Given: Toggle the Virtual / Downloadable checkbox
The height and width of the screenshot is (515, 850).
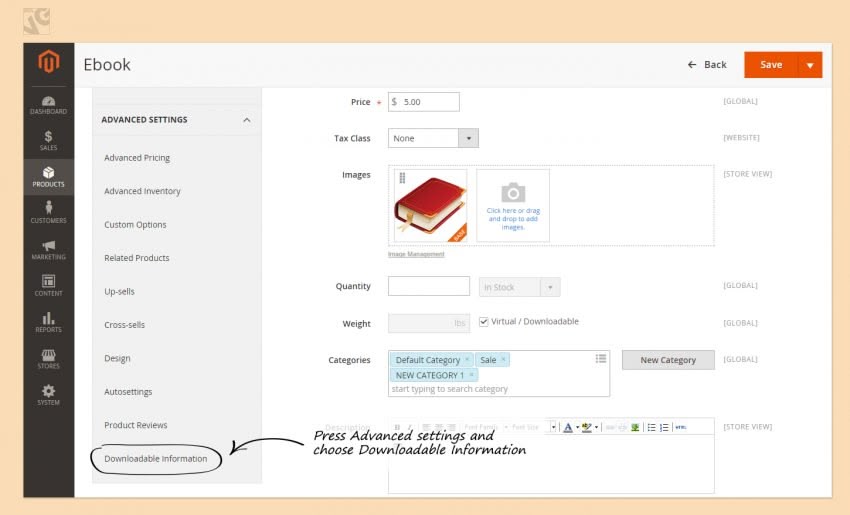Looking at the screenshot, I should click(x=484, y=321).
